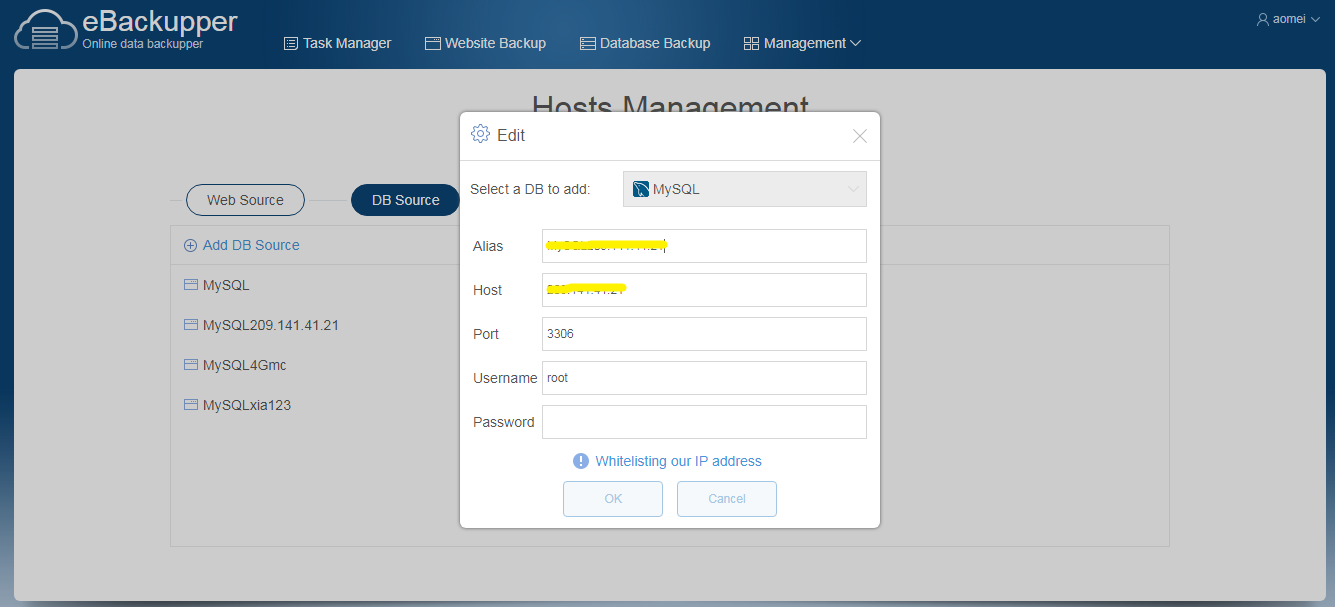Click the icon beside MySQL209.141.41.21

point(191,325)
